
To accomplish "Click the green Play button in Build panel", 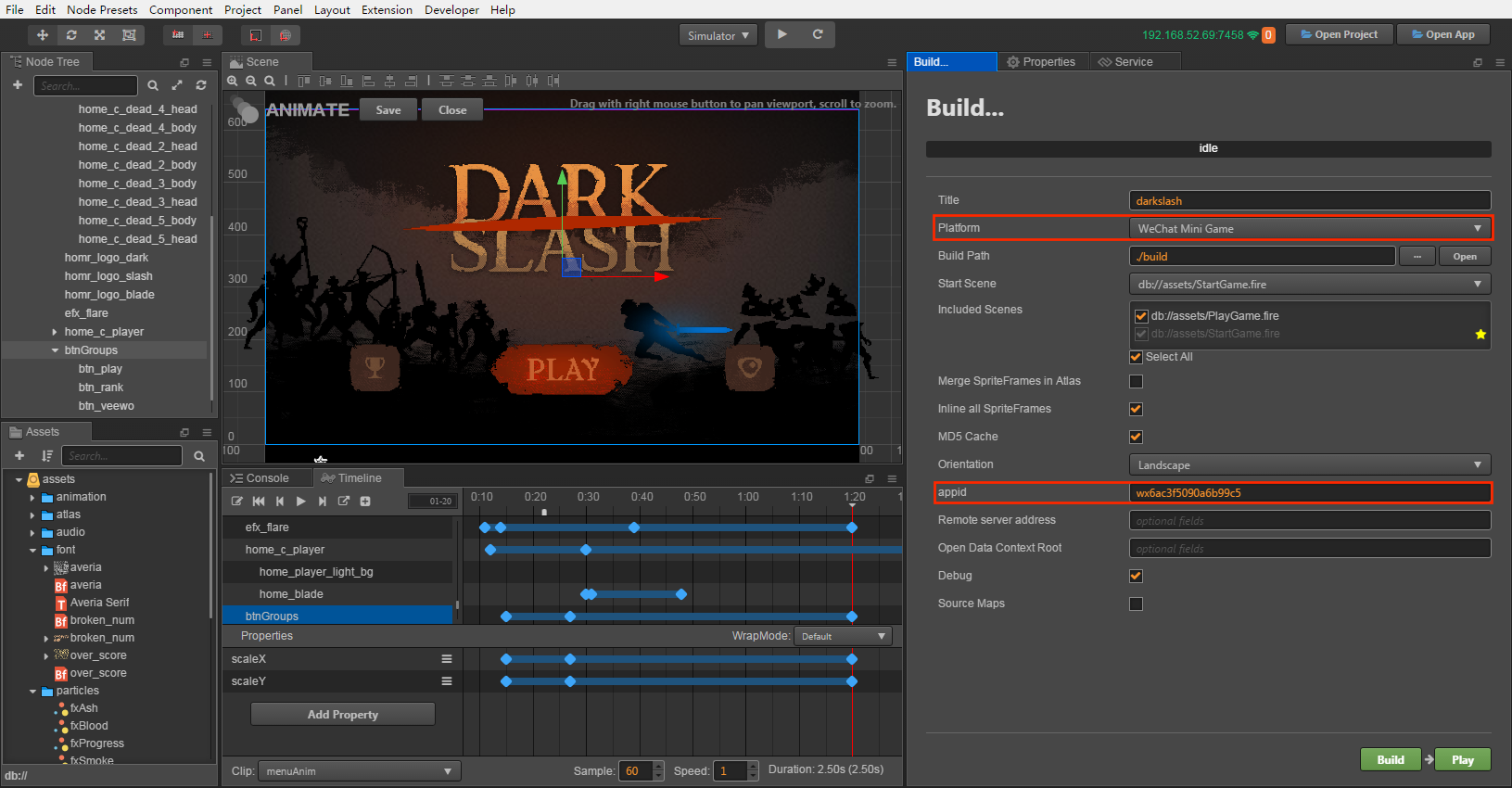I will [x=1463, y=759].
